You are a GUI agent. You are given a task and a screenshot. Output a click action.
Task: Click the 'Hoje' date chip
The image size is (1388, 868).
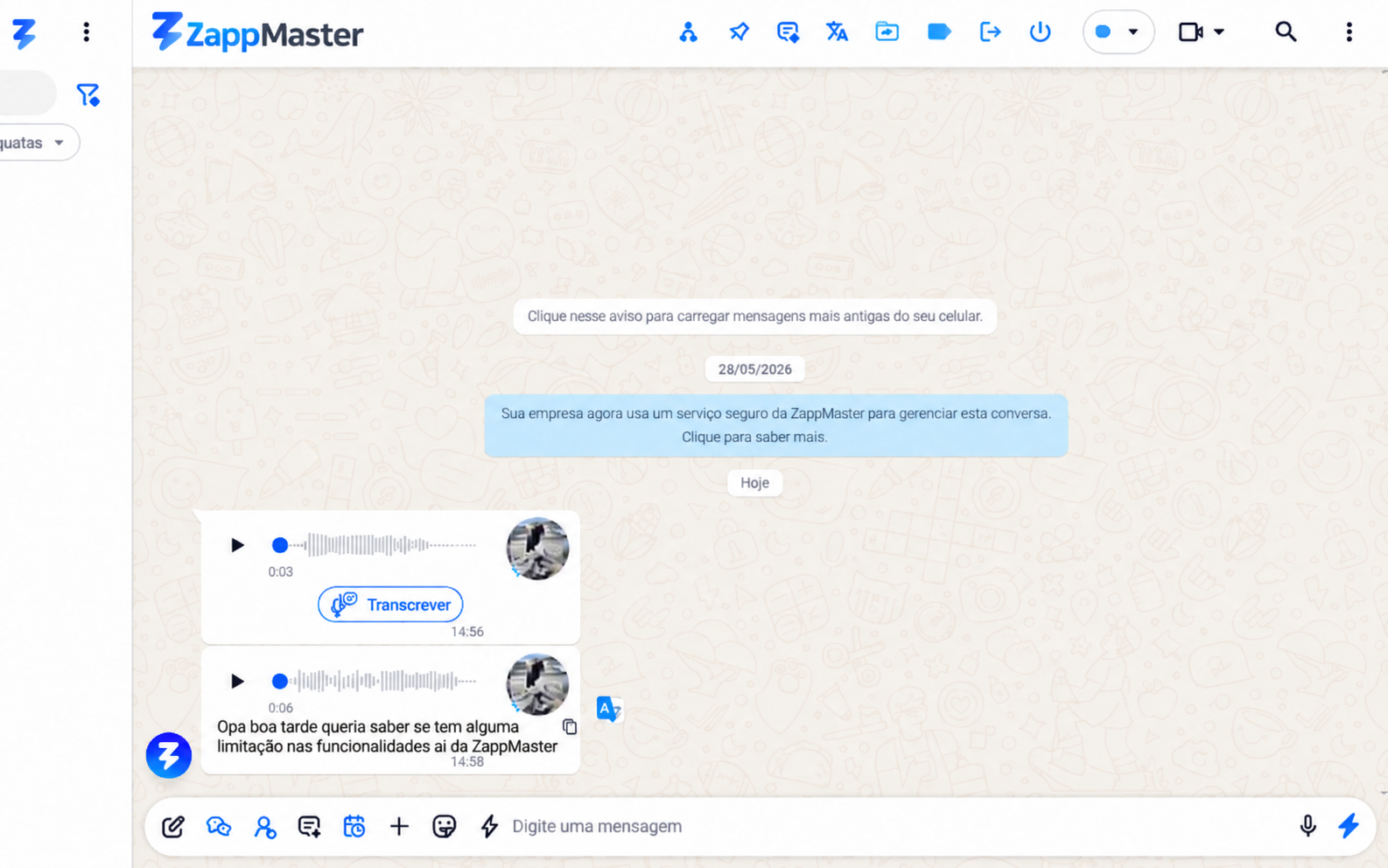(754, 483)
